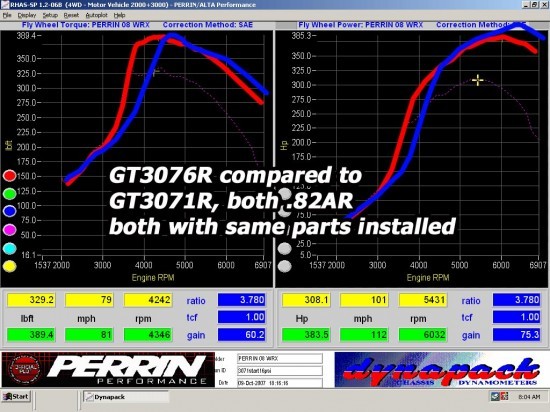Click the bottom grey dot on power graph
This screenshot has height=412, width=550.
pos(284,266)
